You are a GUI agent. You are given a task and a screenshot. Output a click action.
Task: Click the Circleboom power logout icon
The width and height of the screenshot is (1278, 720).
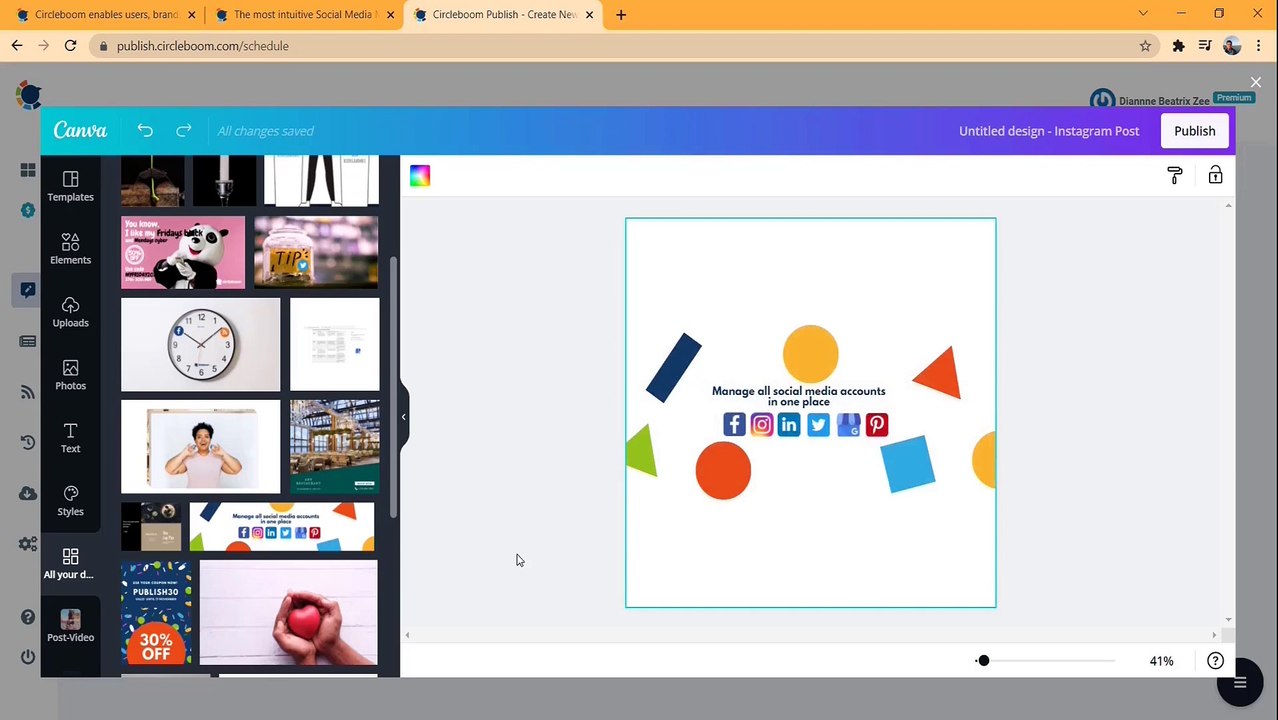coord(28,657)
